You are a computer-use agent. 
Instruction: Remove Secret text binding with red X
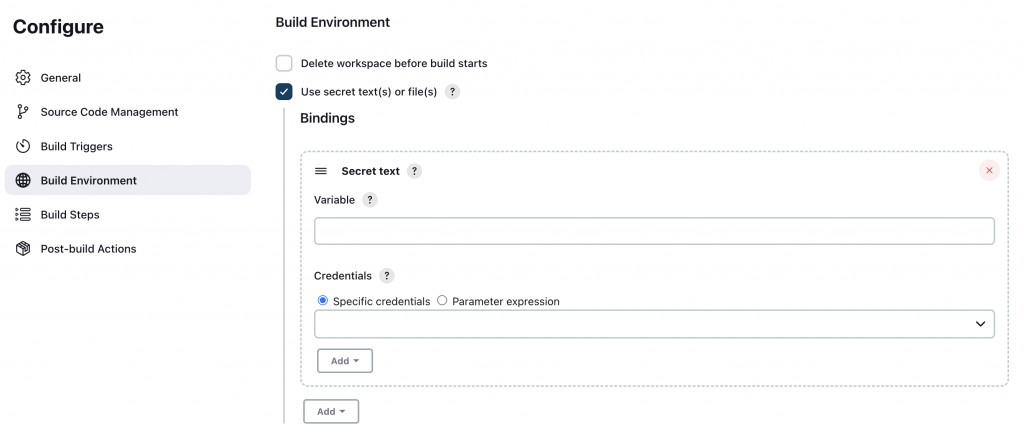pyautogui.click(x=989, y=170)
